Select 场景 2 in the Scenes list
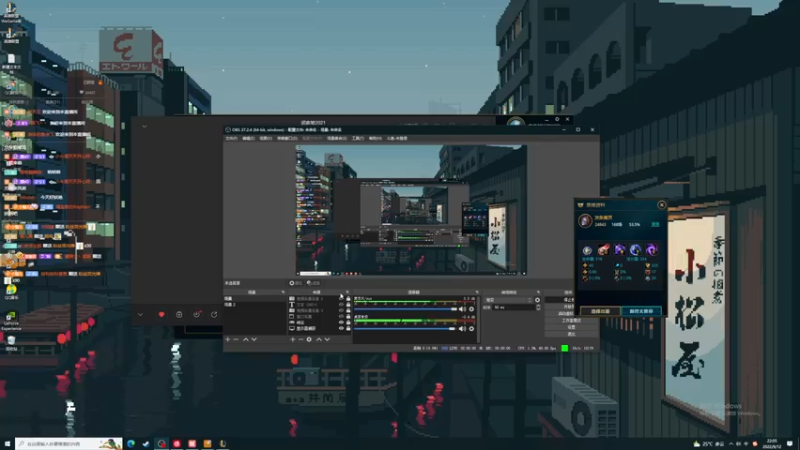The width and height of the screenshot is (800, 450). pyautogui.click(x=254, y=305)
